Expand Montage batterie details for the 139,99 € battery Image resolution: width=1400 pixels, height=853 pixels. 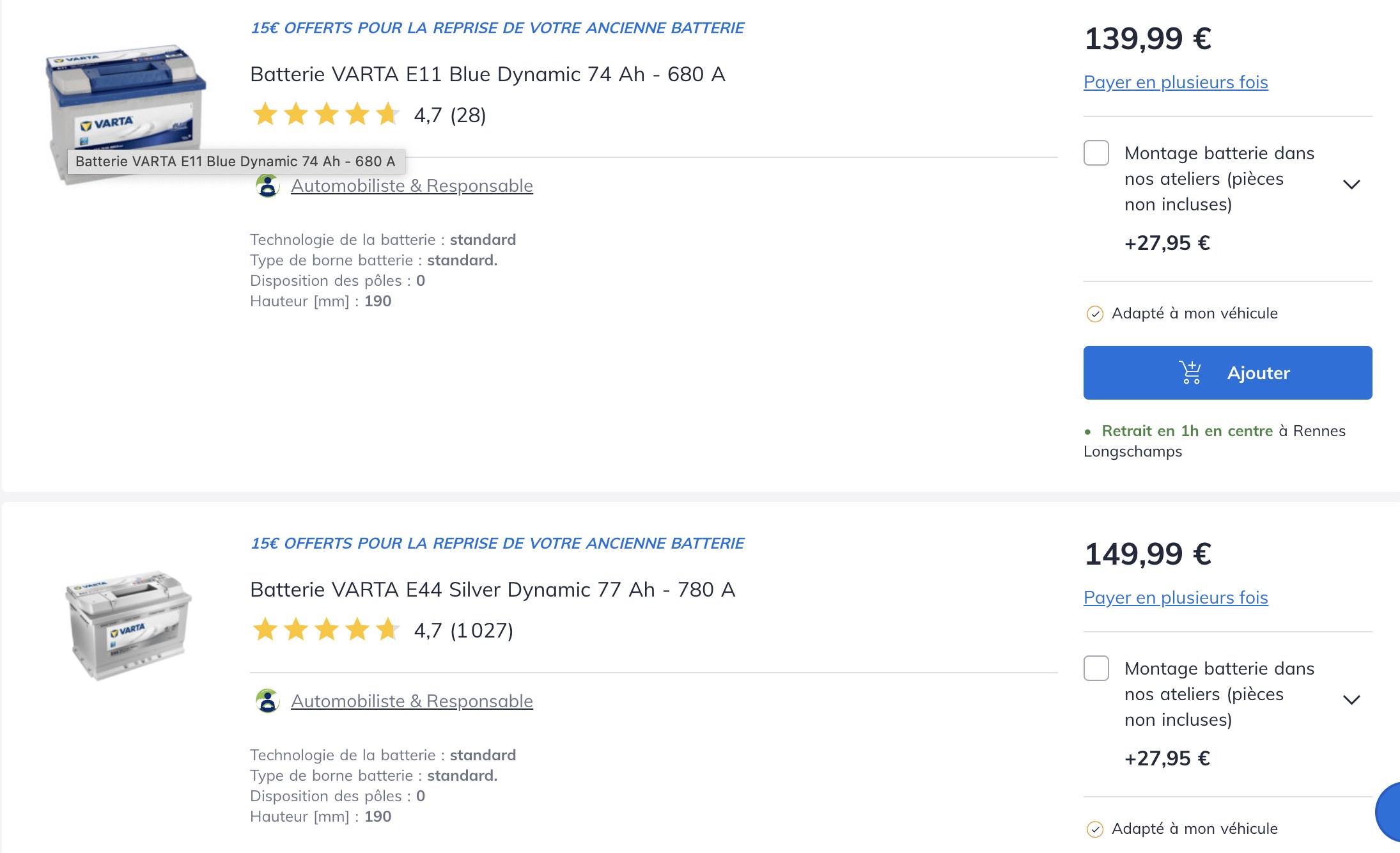1351,185
